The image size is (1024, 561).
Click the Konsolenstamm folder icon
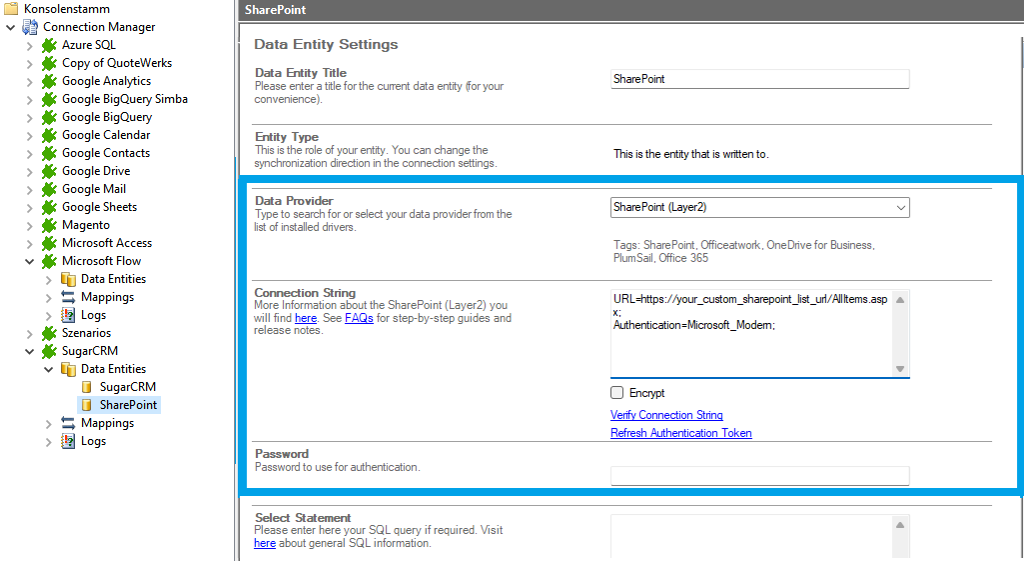pos(11,8)
